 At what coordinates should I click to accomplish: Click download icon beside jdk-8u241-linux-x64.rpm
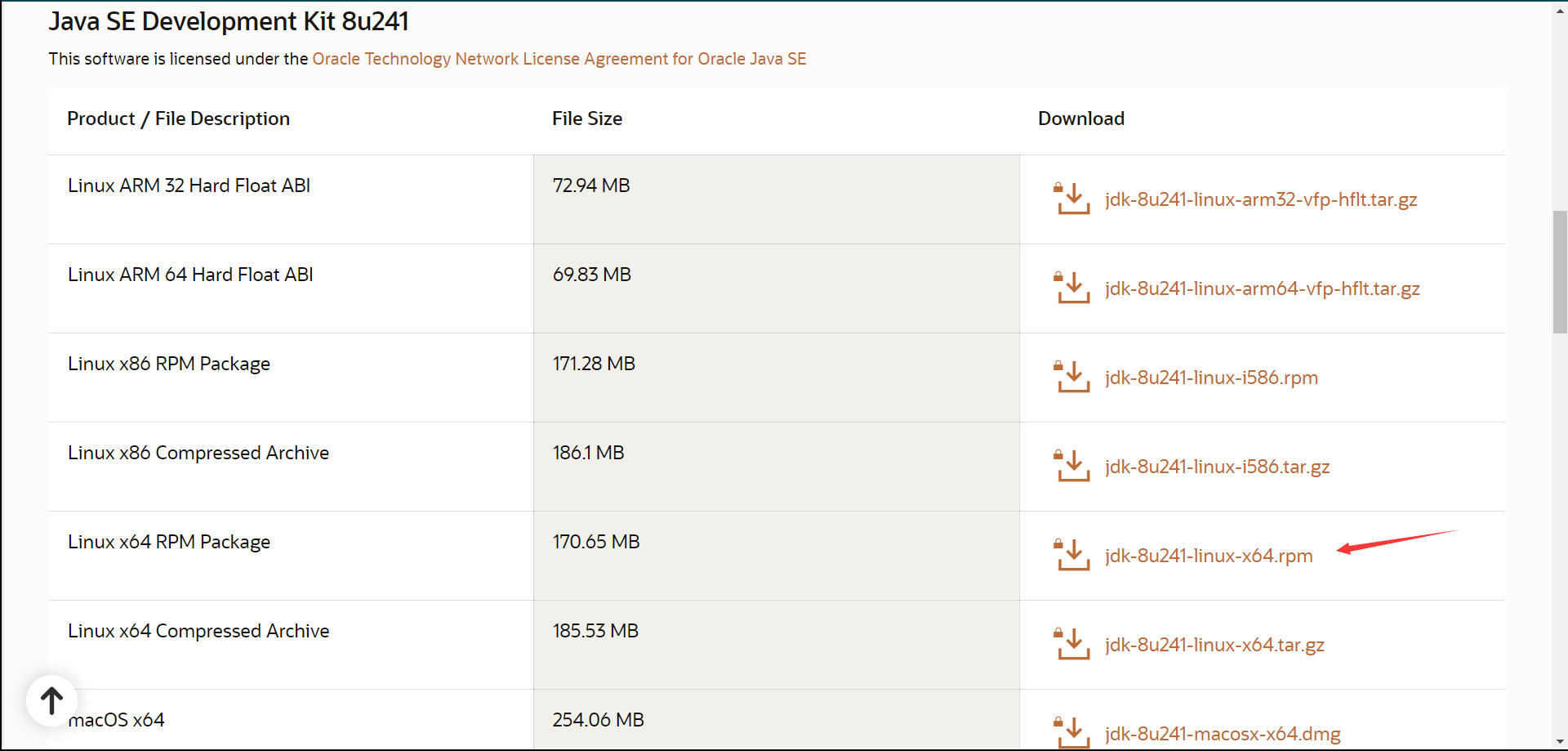point(1072,556)
